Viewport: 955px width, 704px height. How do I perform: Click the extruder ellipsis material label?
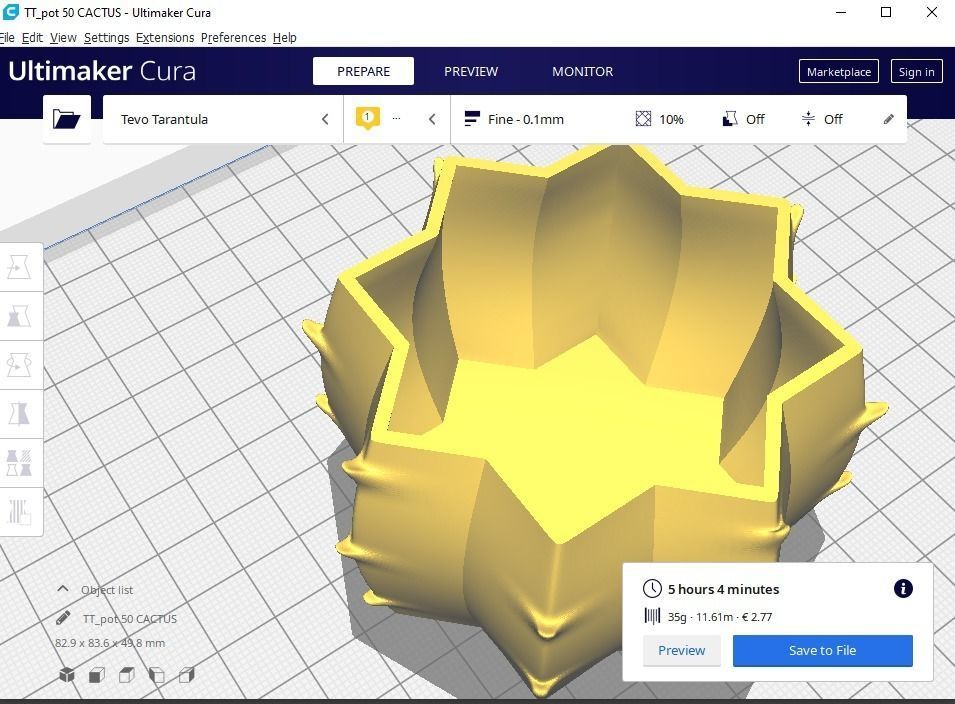[x=396, y=118]
